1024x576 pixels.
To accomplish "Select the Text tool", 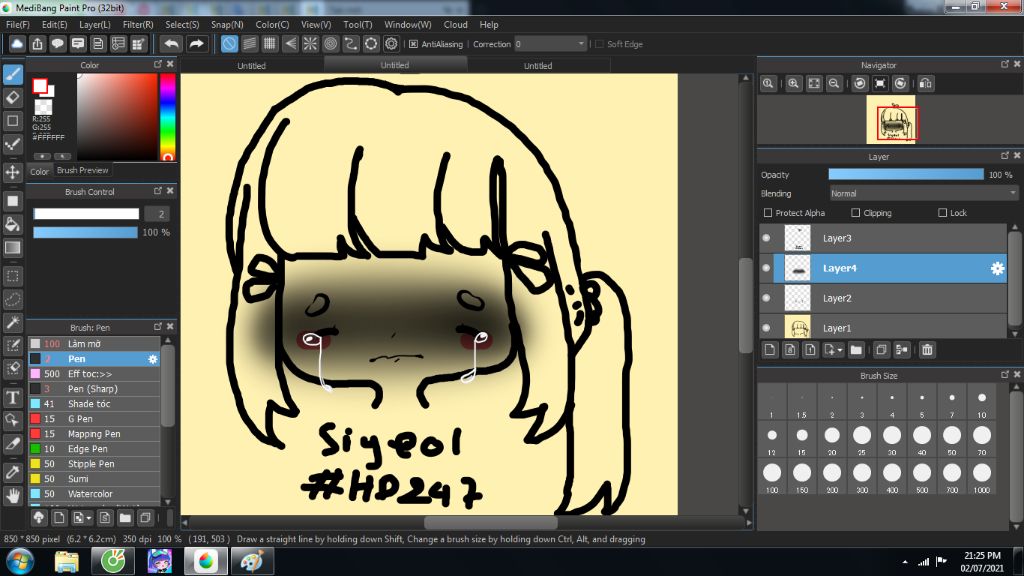I will [x=12, y=397].
